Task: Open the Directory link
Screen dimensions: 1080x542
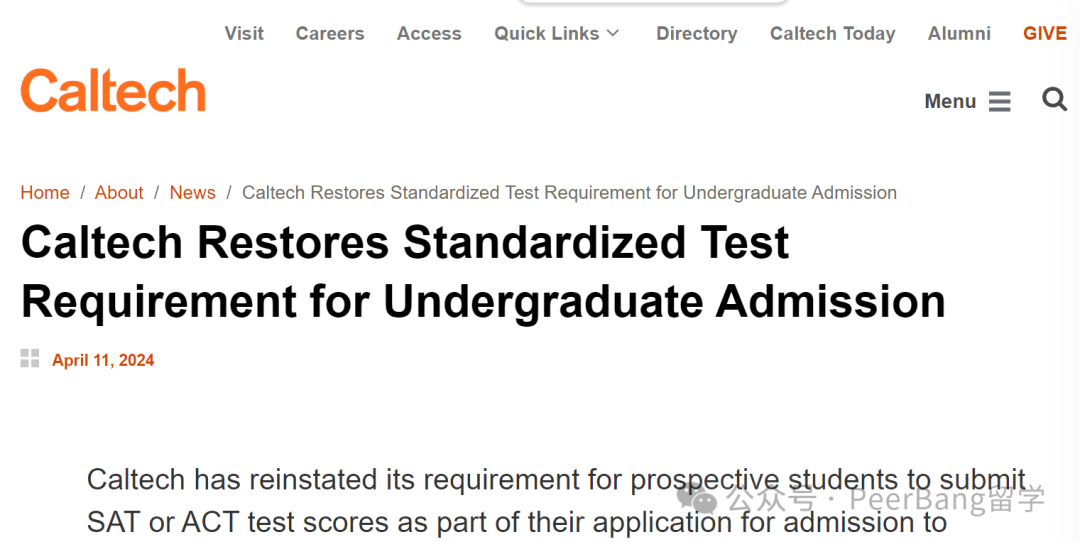Action: [x=696, y=33]
